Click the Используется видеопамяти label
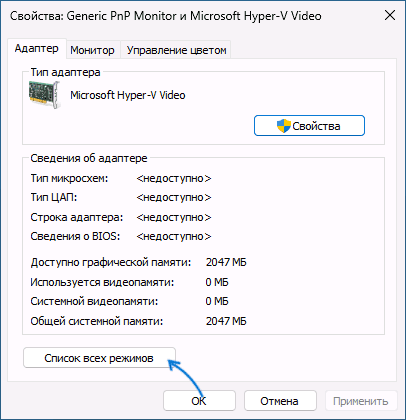This screenshot has height=420, width=406. tap(102, 282)
